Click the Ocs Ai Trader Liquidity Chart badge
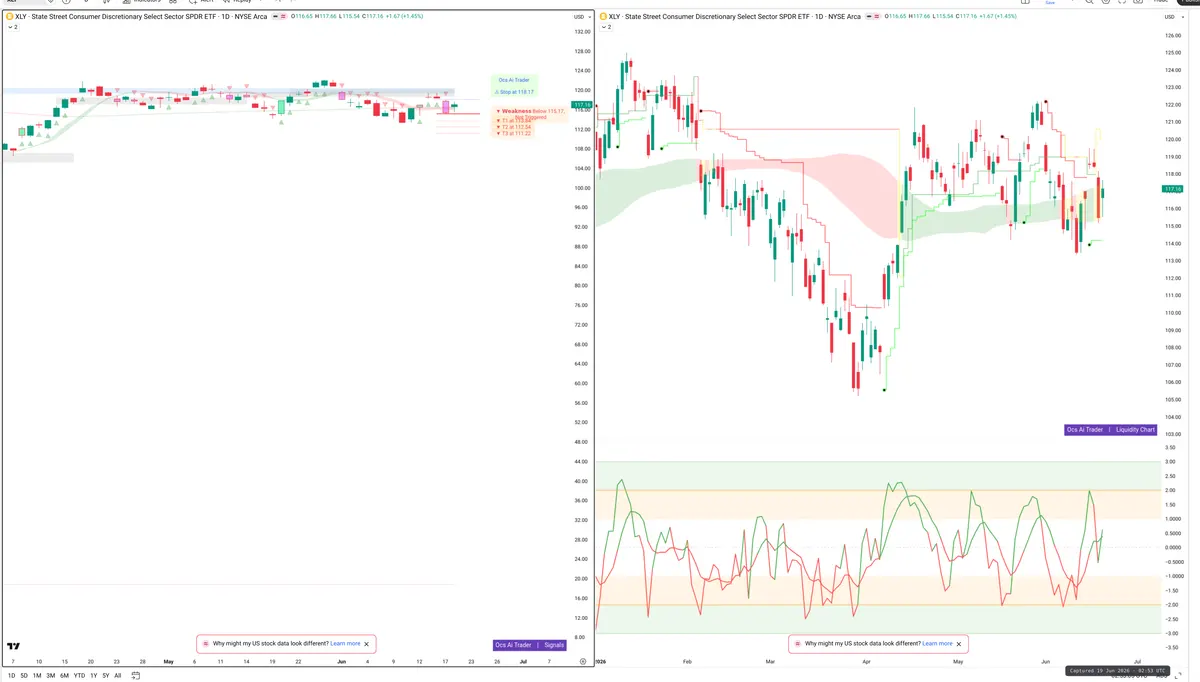 coord(1110,430)
